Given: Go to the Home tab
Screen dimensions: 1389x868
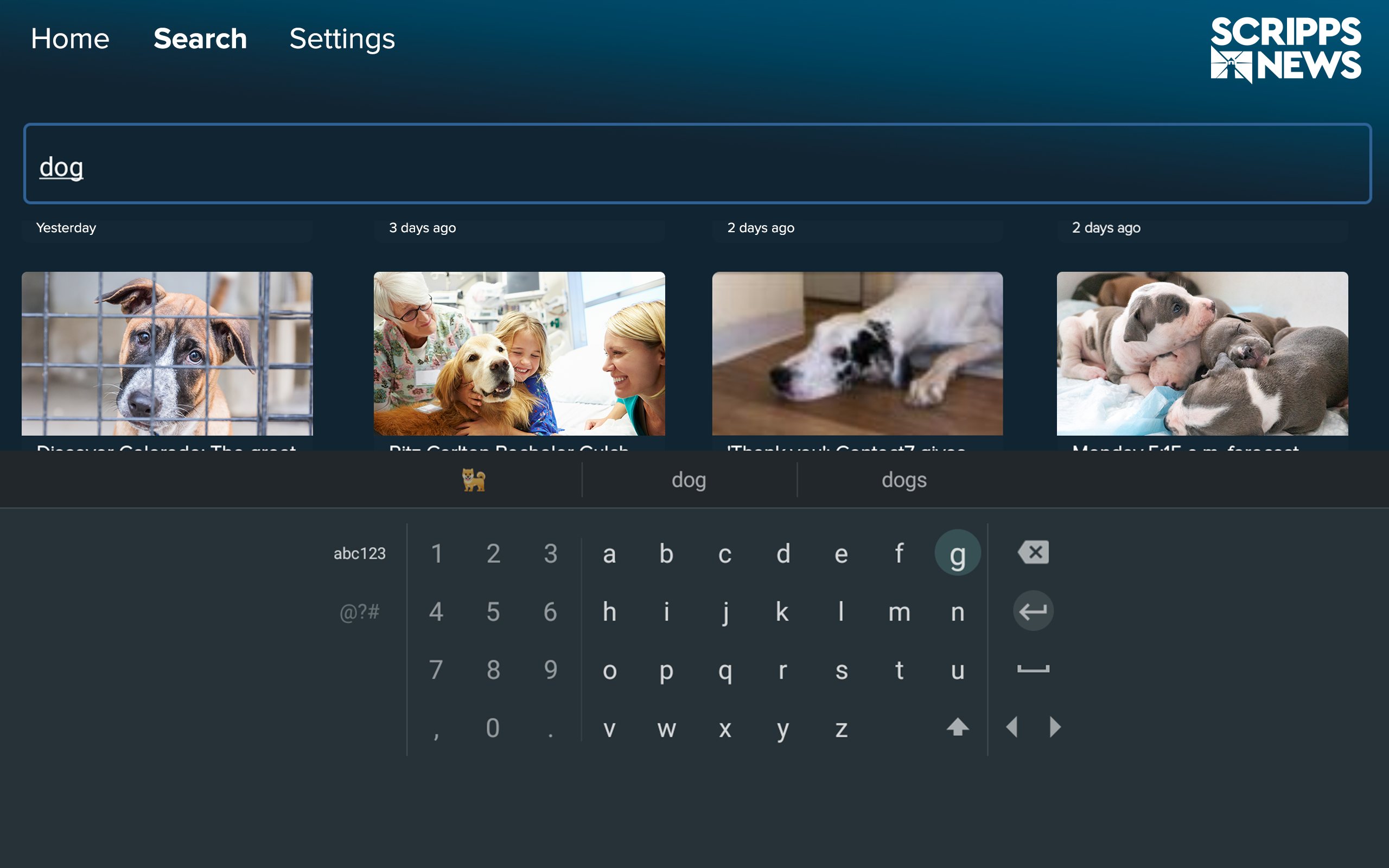Looking at the screenshot, I should (x=70, y=39).
